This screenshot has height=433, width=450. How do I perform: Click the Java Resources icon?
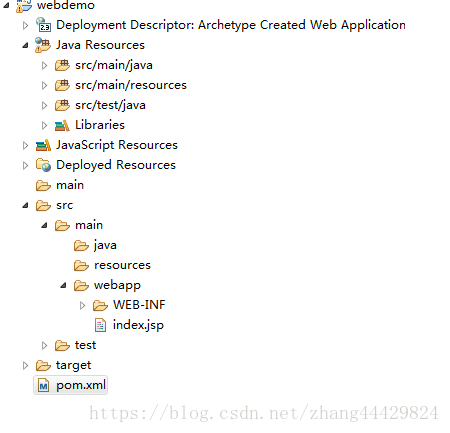click(43, 45)
